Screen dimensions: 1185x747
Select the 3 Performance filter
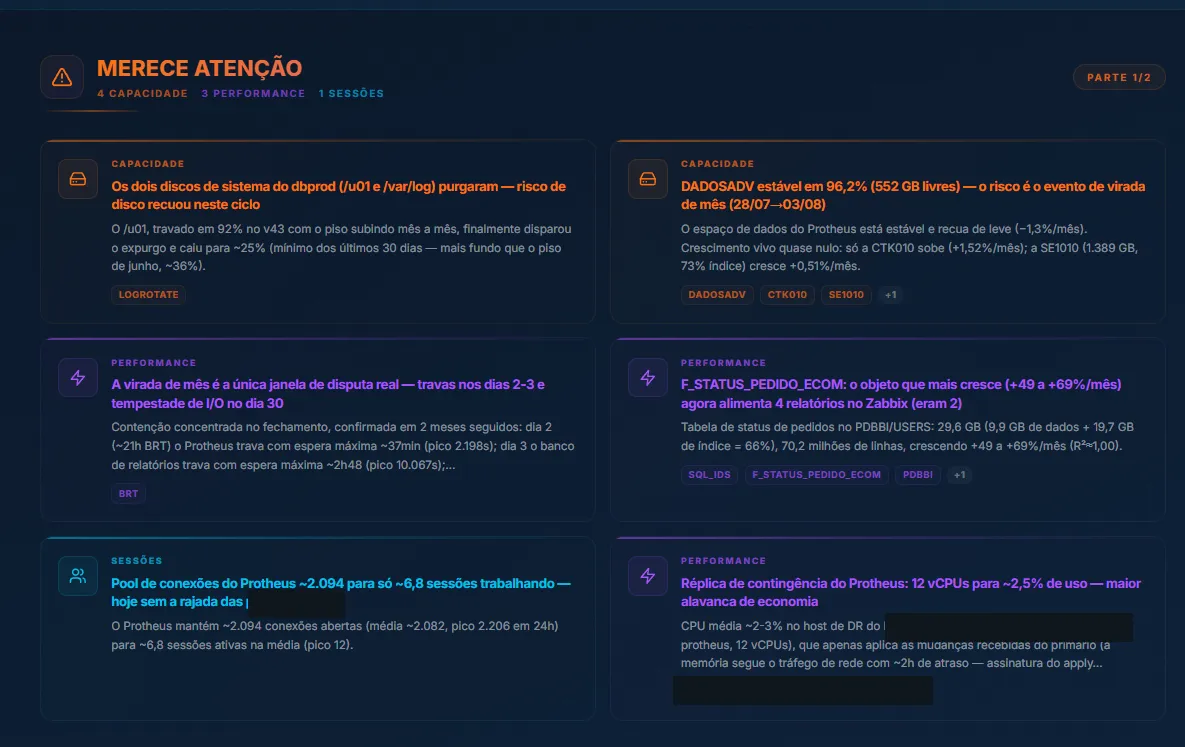tap(253, 94)
